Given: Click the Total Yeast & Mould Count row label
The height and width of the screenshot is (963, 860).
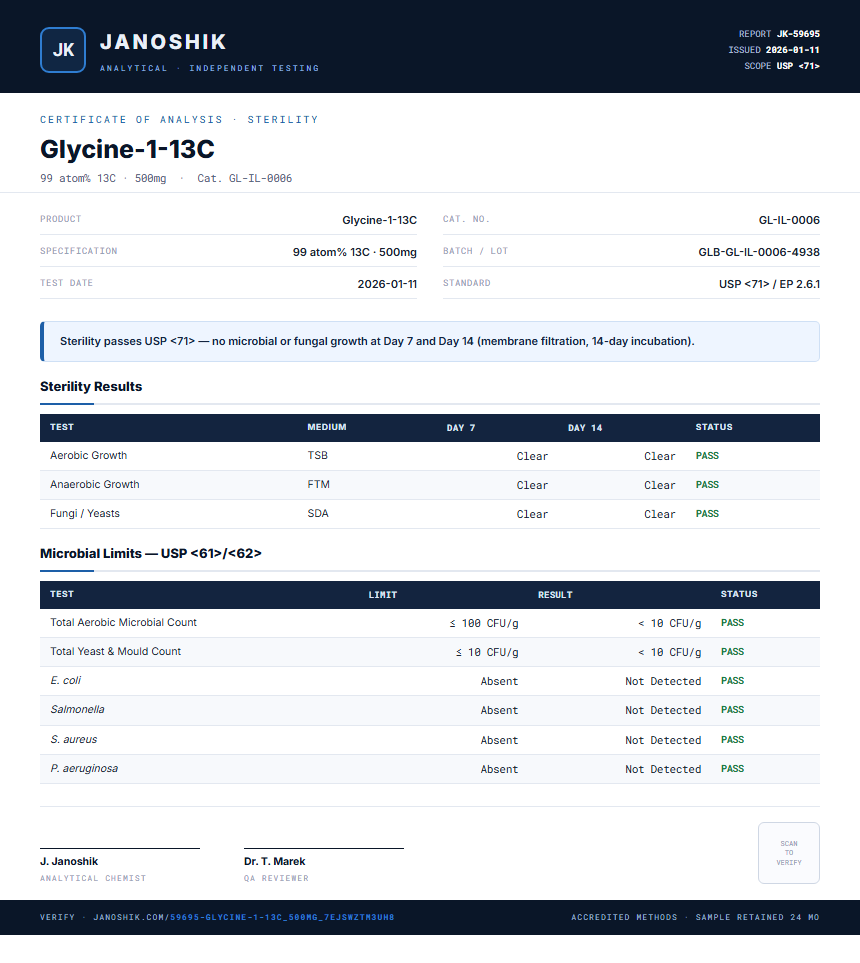Looking at the screenshot, I should pos(115,651).
